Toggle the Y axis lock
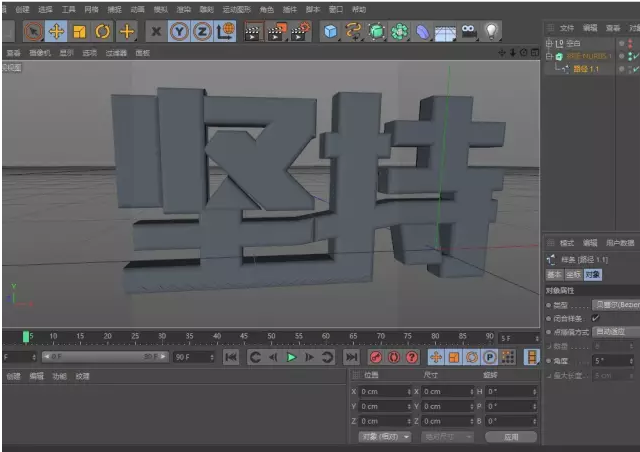The height and width of the screenshot is (452, 640). pos(179,32)
